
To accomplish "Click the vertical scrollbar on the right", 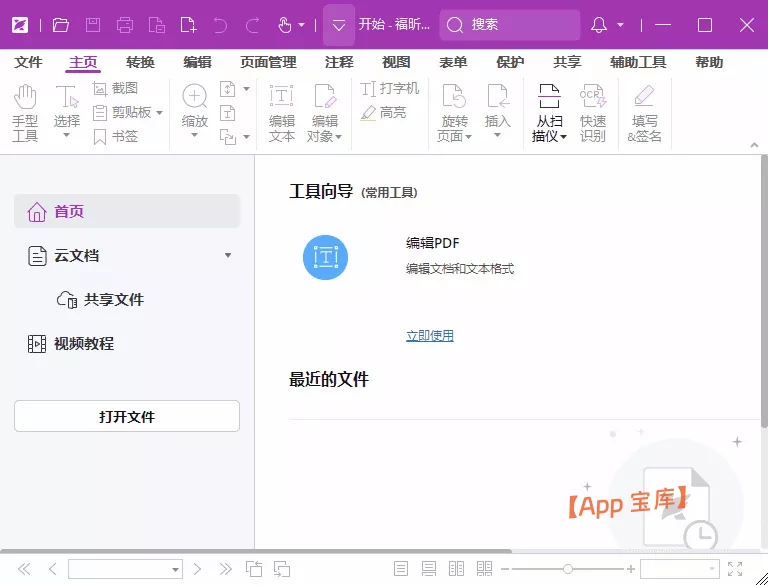I will click(x=764, y=292).
